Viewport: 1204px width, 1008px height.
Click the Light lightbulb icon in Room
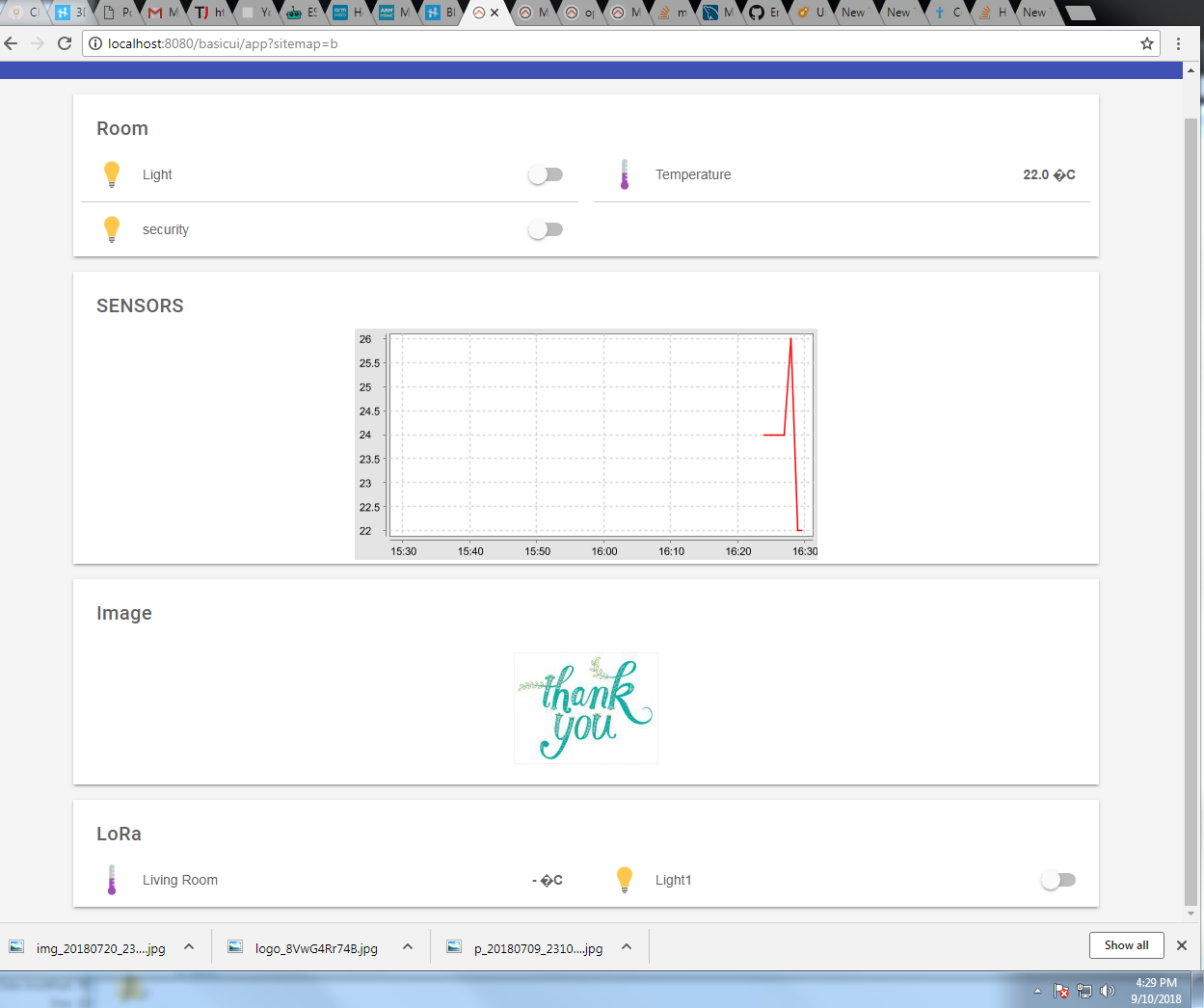tap(112, 174)
